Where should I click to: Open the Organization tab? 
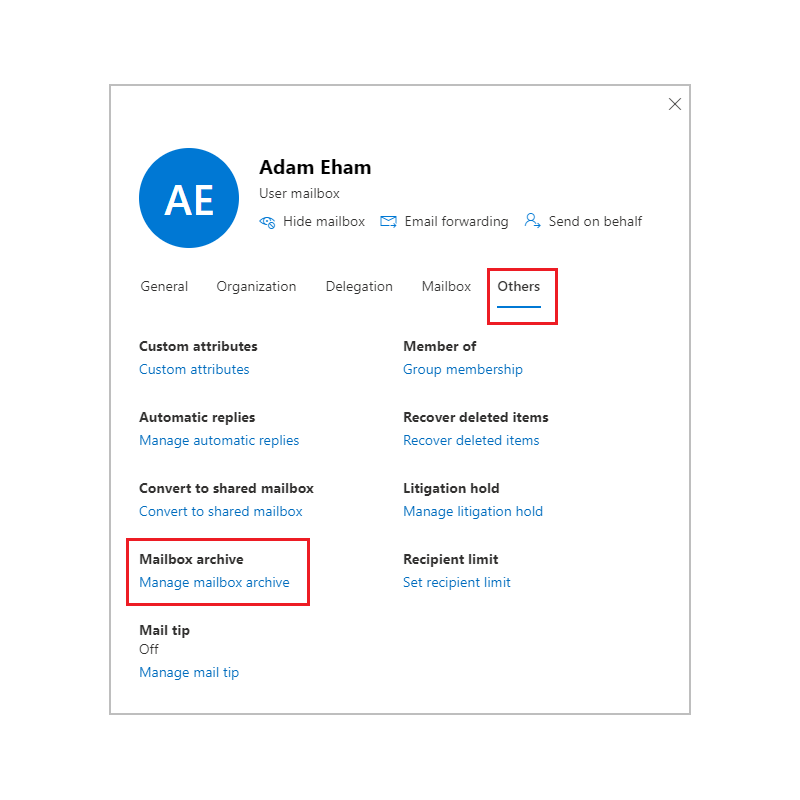click(x=256, y=287)
